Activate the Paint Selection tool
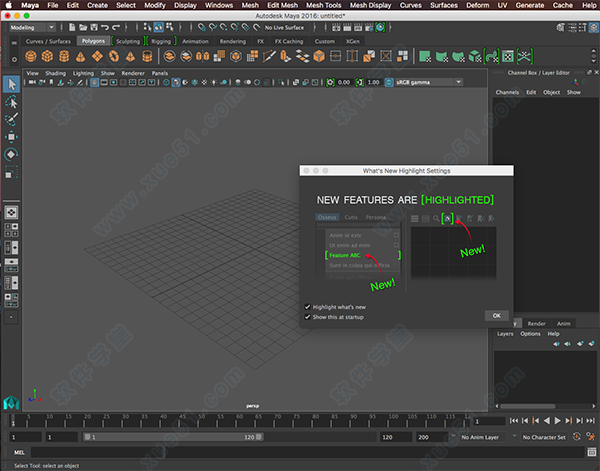Screen dimensions: 600x471 (11, 119)
